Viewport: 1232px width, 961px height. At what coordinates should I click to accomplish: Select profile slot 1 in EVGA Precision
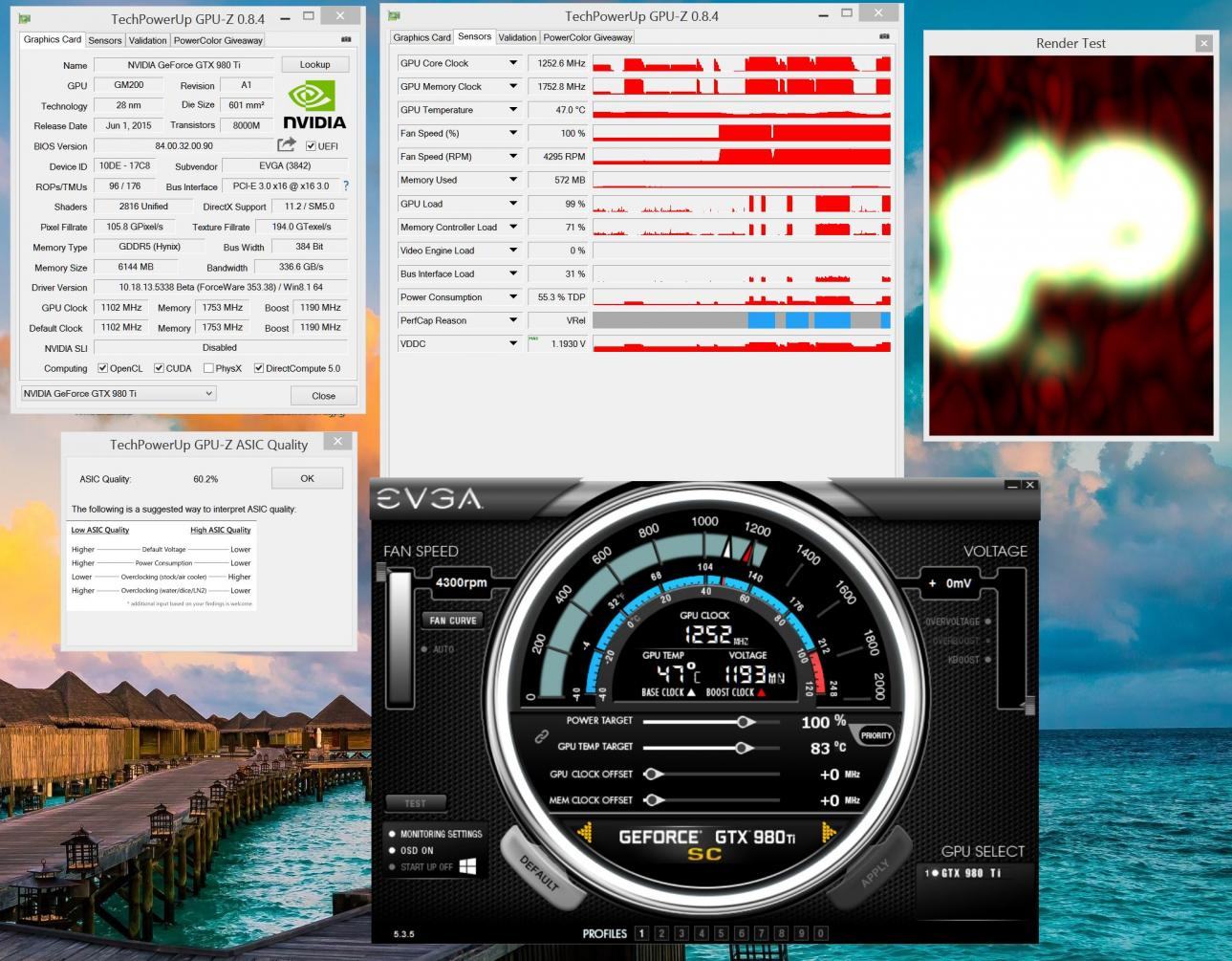pyautogui.click(x=641, y=933)
